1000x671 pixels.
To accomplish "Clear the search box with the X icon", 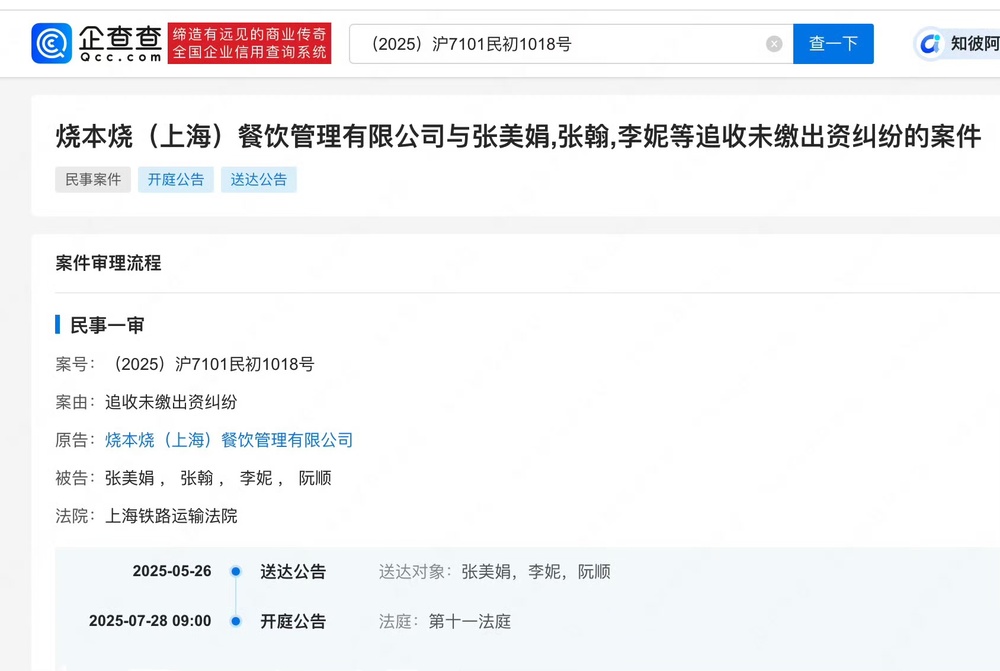I will [x=774, y=44].
